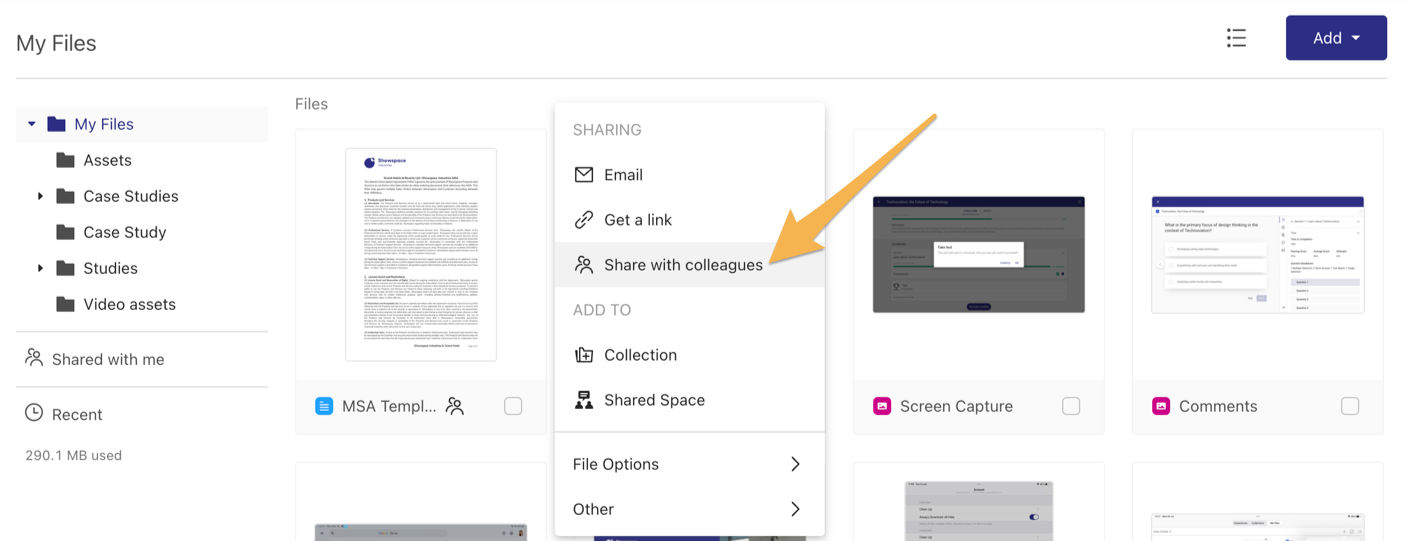The width and height of the screenshot is (1410, 541).
Task: Click the shared-people icon on MSA Template
Action: (x=455, y=406)
